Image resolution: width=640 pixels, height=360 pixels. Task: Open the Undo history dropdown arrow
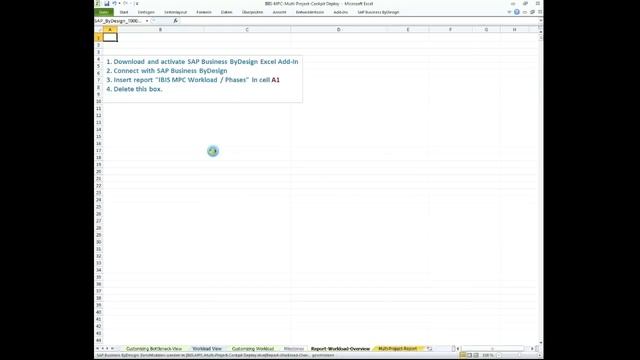click(120, 4)
